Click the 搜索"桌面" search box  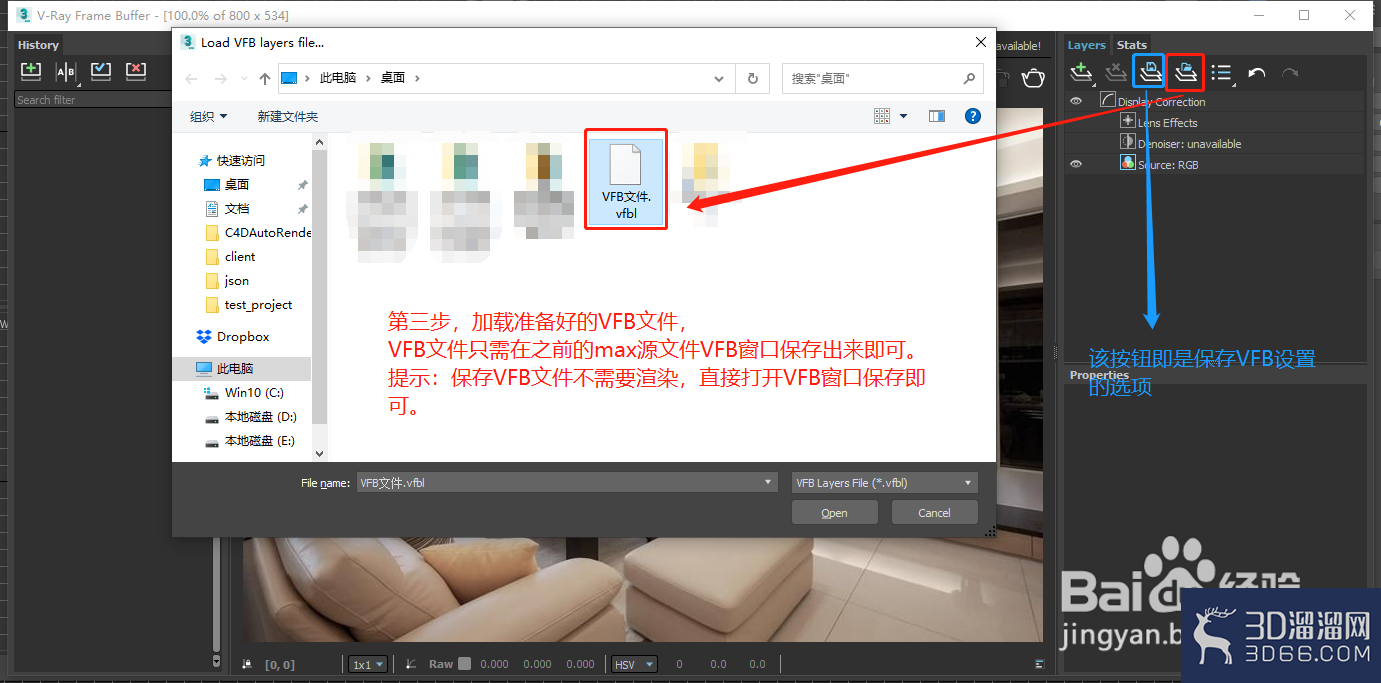tap(883, 78)
